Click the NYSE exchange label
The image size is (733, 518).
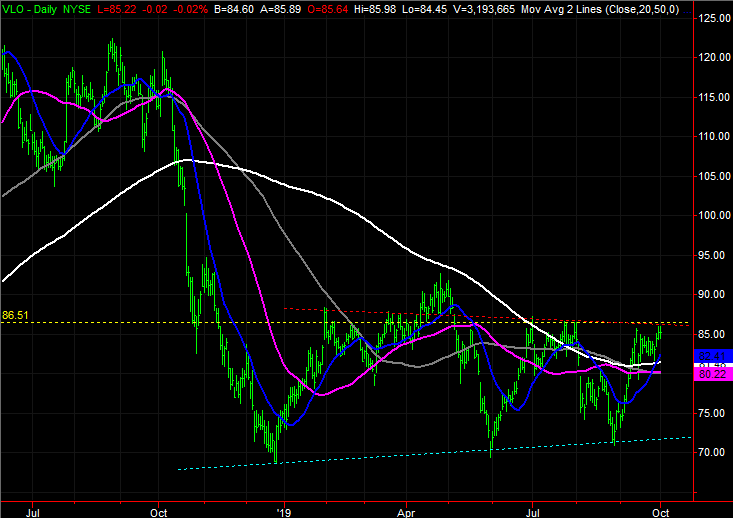pyautogui.click(x=77, y=9)
